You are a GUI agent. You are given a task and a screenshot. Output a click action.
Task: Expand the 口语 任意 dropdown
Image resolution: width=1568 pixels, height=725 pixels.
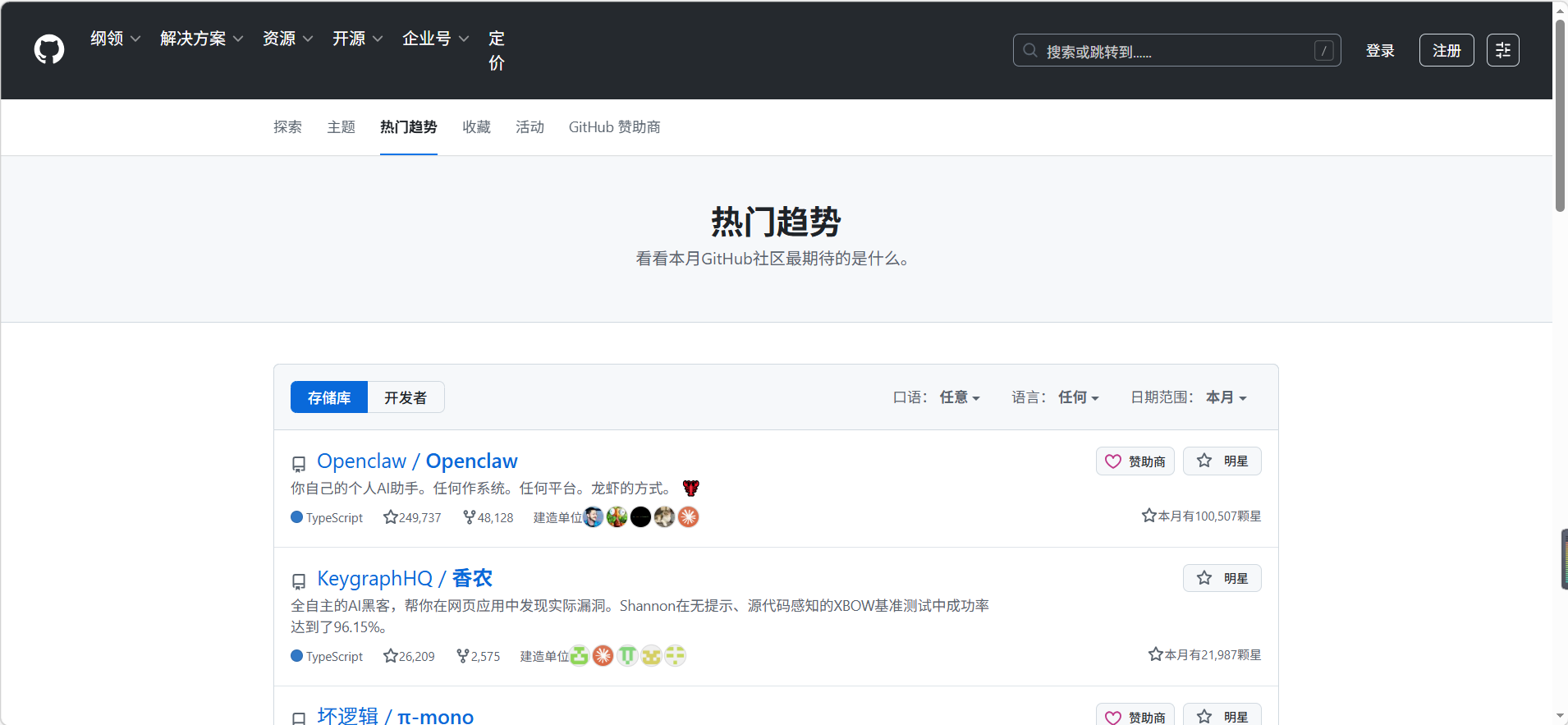pos(959,397)
